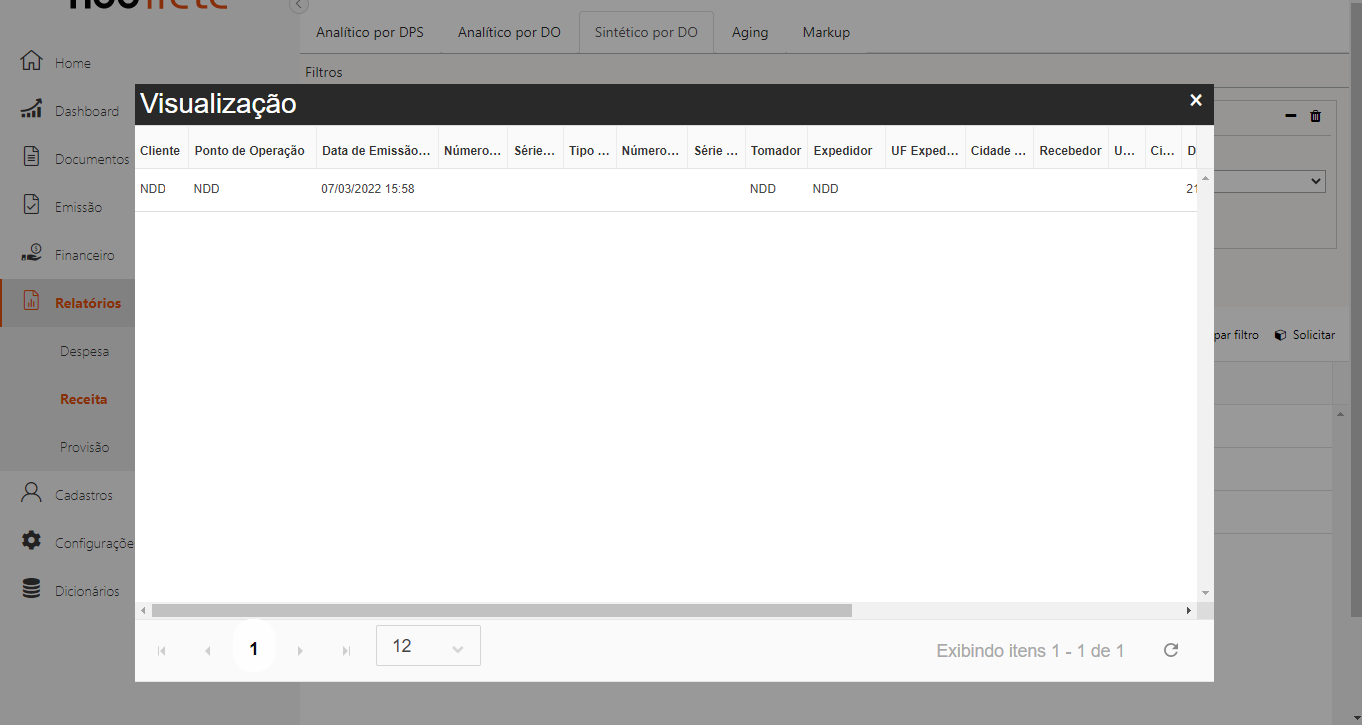
Task: Click the Solicitar button
Action: point(1305,335)
